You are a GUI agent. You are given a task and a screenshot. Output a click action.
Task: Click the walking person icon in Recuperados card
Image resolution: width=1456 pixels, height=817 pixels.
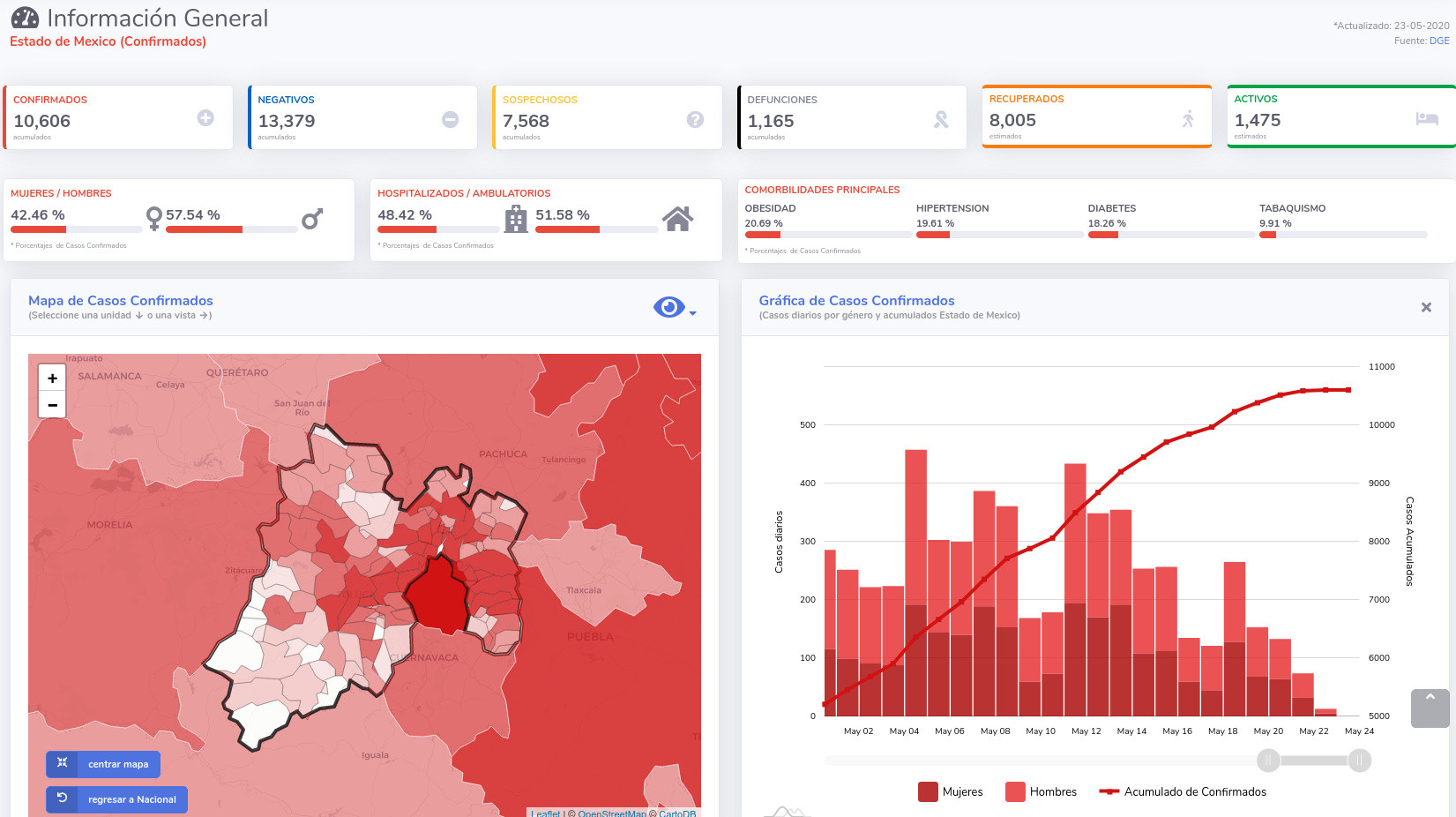click(1188, 118)
